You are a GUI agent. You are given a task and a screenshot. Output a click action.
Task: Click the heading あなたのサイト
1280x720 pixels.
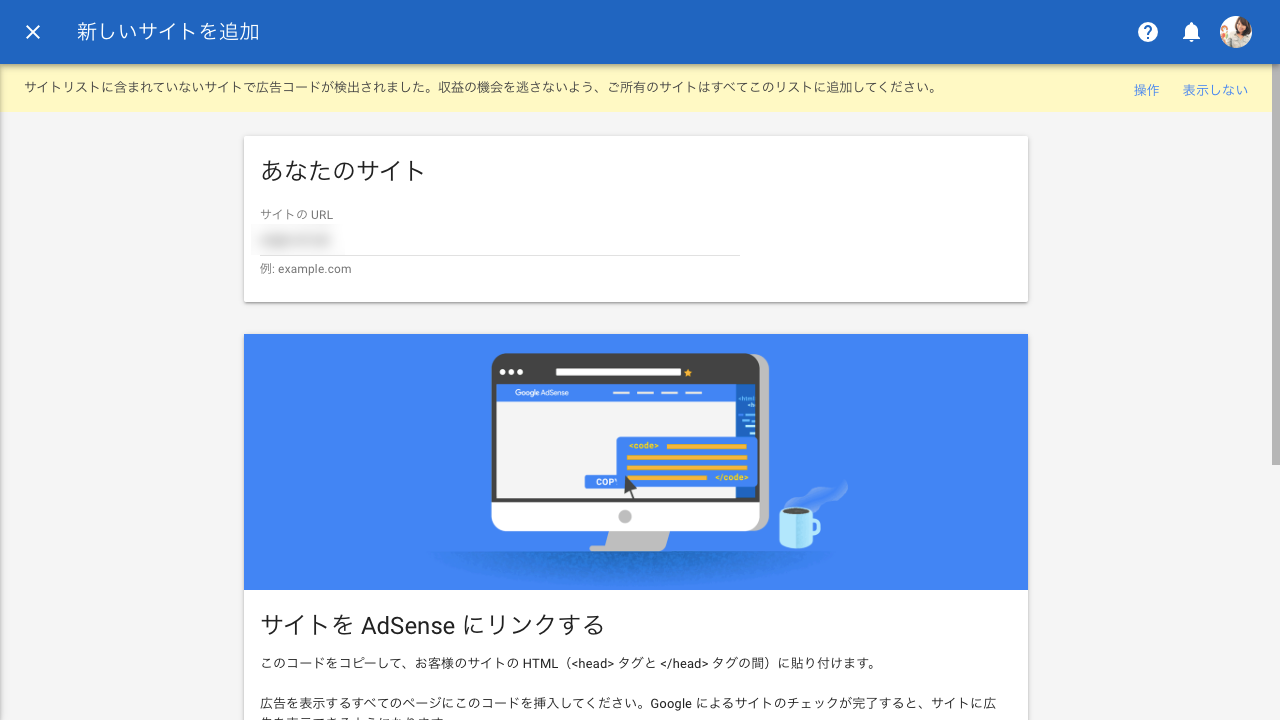click(343, 171)
